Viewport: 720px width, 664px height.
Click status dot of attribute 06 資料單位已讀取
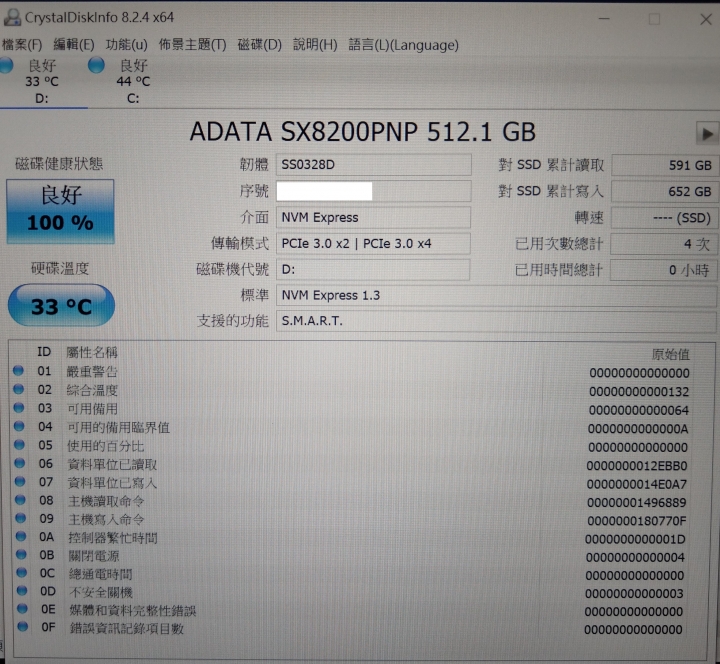pos(20,463)
